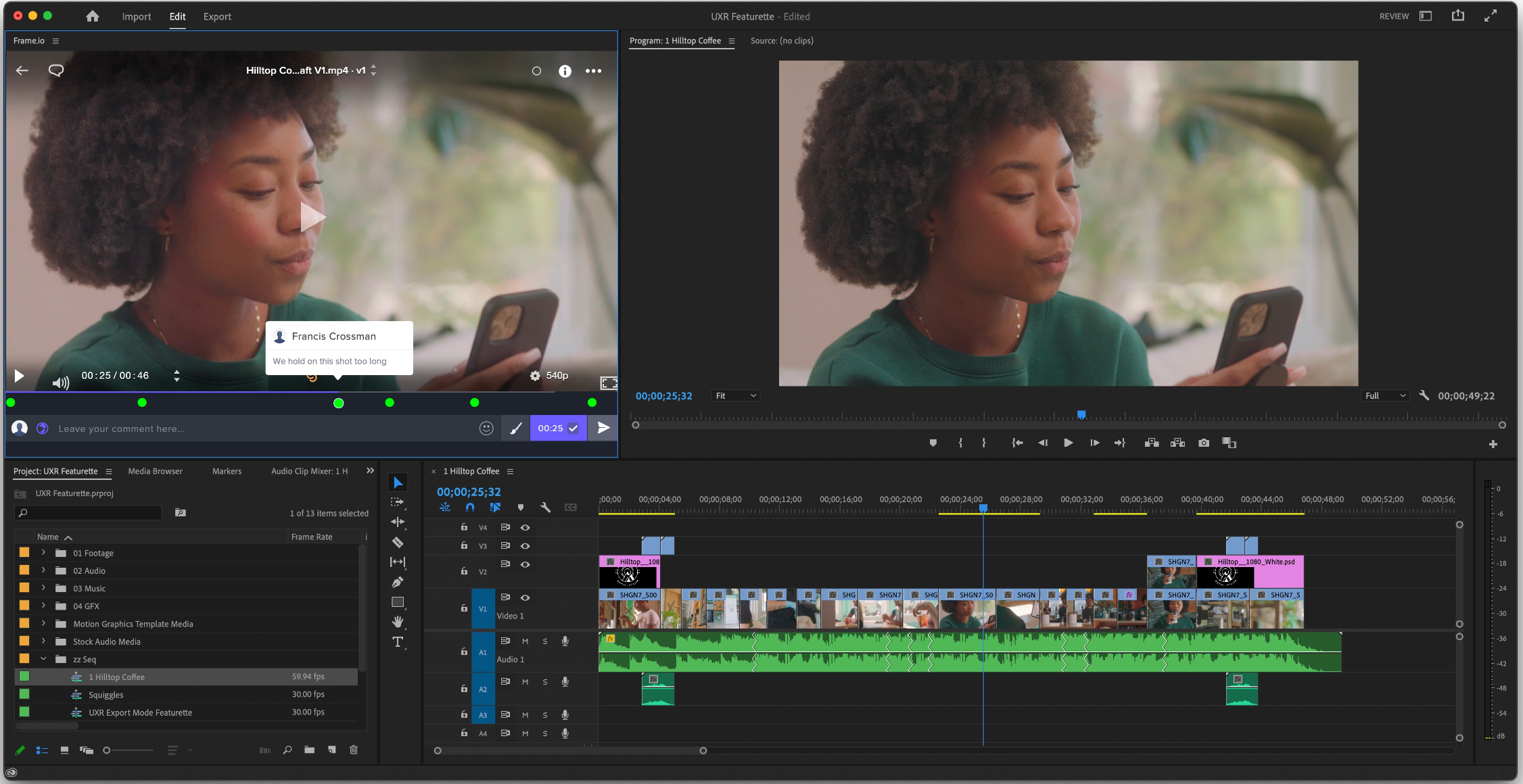Mute the Audio 1 track
This screenshot has height=784, width=1523.
pos(525,641)
